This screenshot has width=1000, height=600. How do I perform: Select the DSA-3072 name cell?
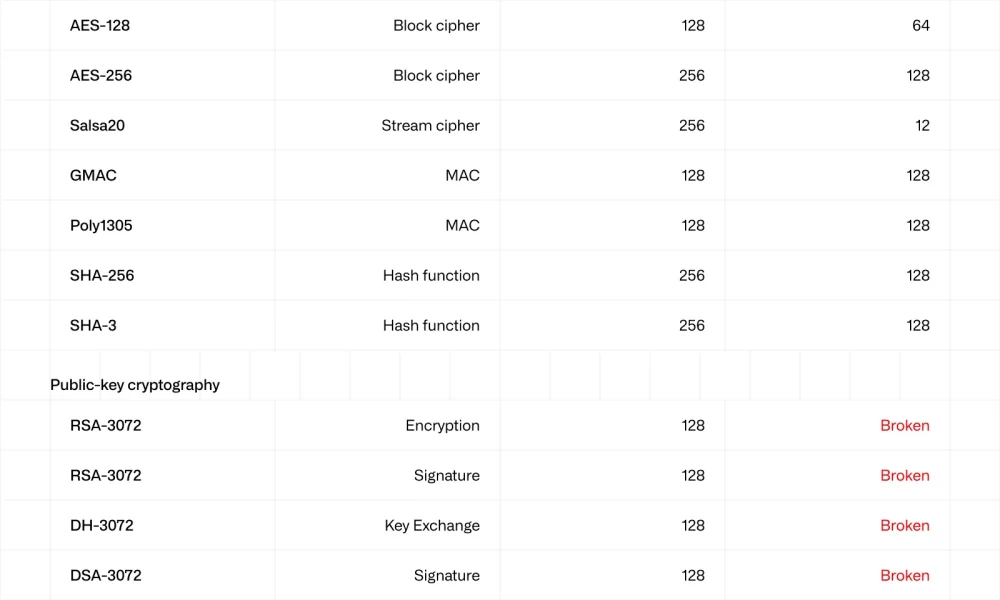[105, 576]
